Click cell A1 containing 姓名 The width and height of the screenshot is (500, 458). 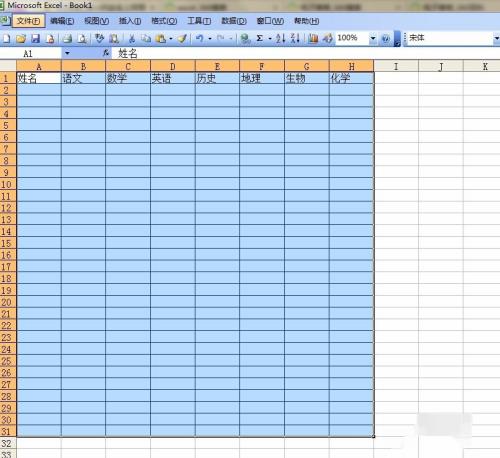coord(39,78)
